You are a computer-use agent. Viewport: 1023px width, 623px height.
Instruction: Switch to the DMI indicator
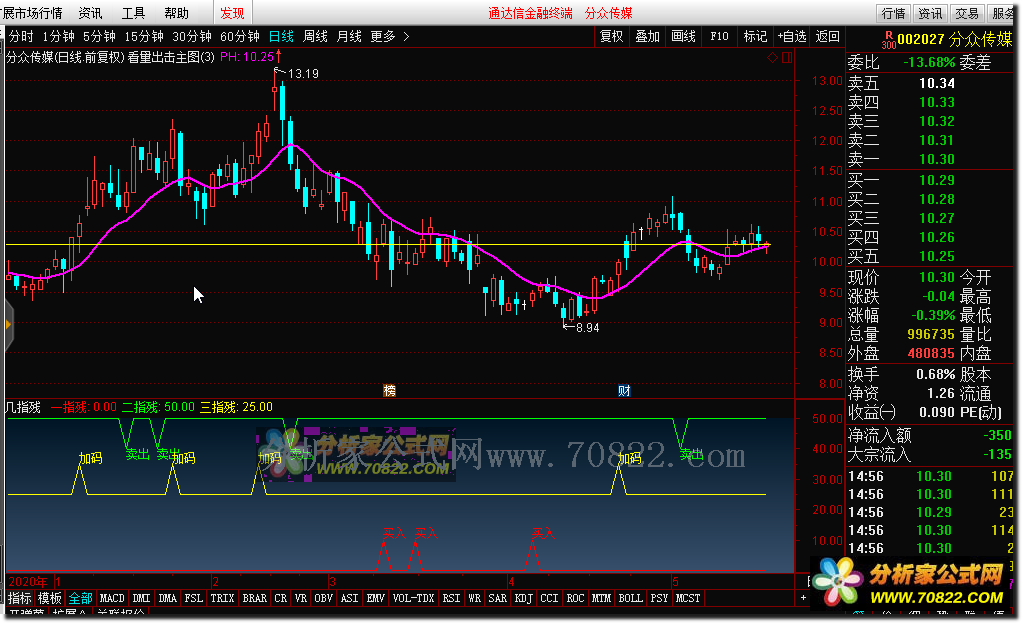point(142,598)
